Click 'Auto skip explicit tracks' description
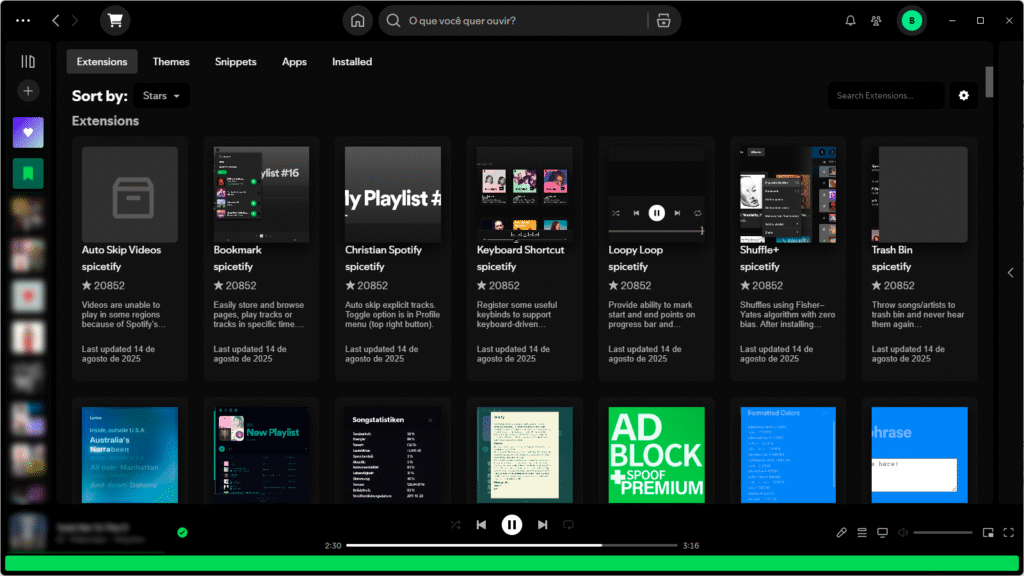This screenshot has width=1024, height=576. point(392,315)
